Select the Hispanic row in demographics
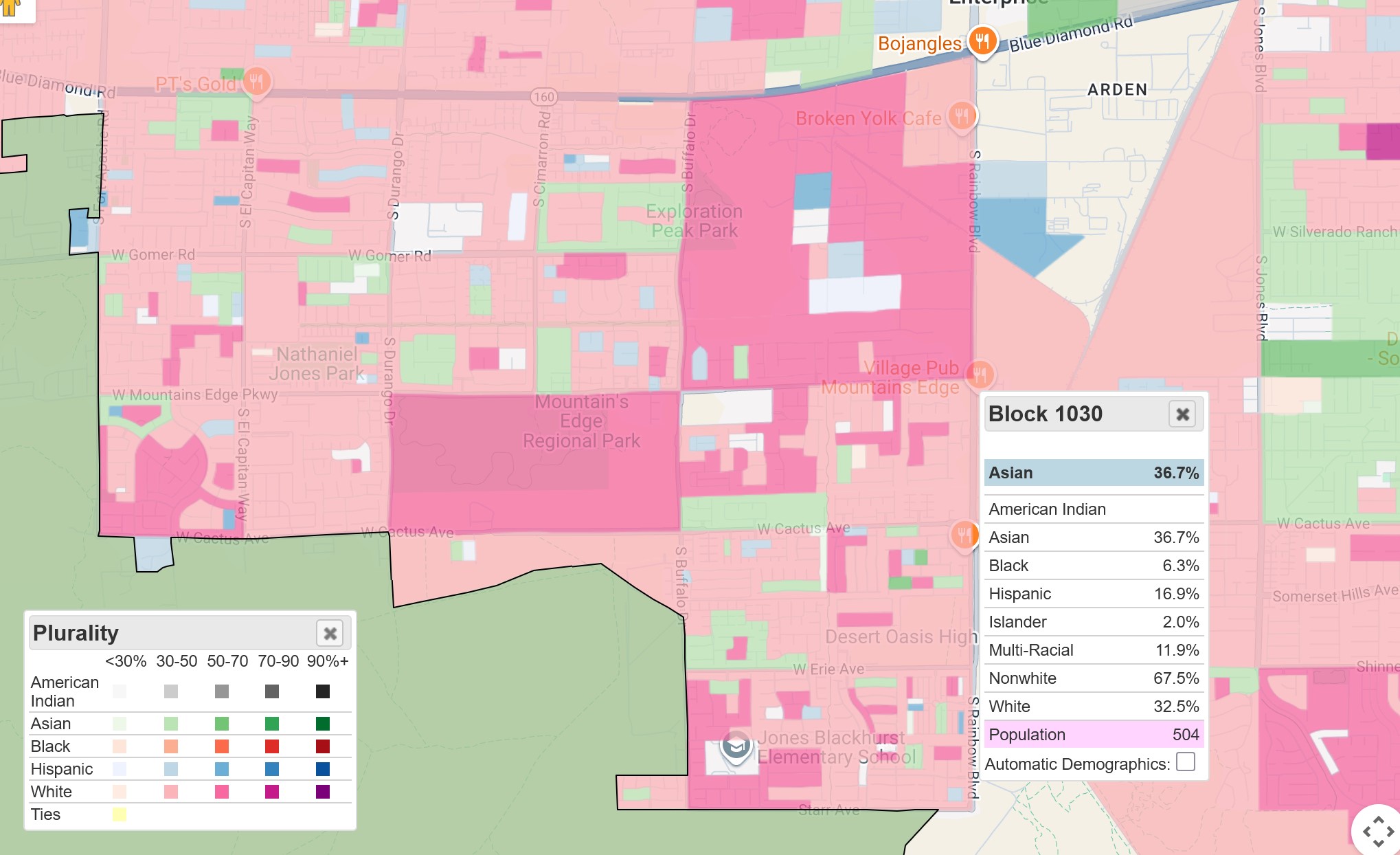This screenshot has width=1400, height=855. [x=1094, y=594]
